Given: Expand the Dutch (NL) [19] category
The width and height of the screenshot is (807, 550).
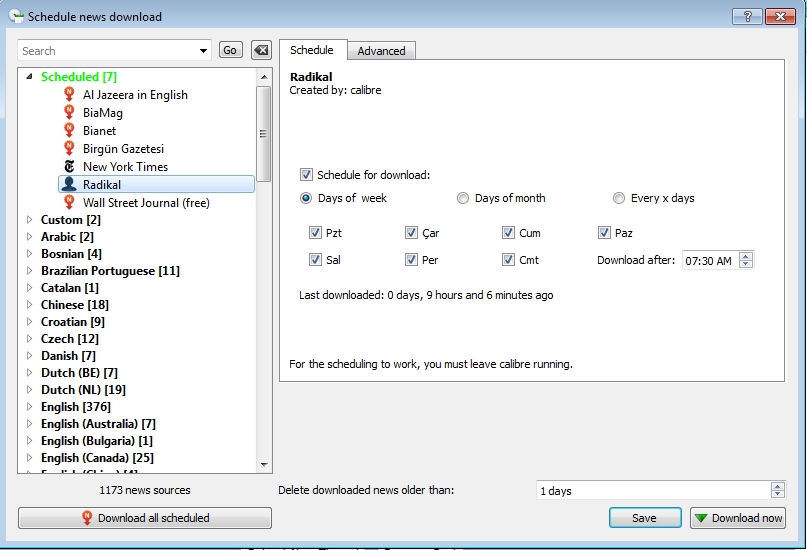Looking at the screenshot, I should point(29,389).
